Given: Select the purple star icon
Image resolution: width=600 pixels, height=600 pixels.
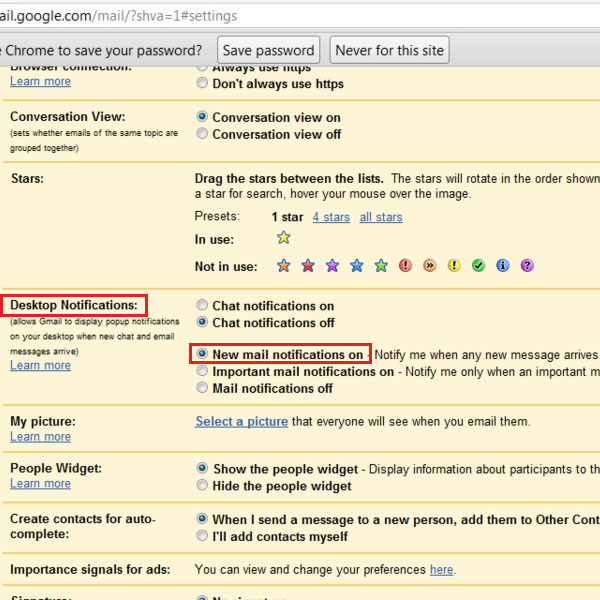Looking at the screenshot, I should (x=333, y=266).
